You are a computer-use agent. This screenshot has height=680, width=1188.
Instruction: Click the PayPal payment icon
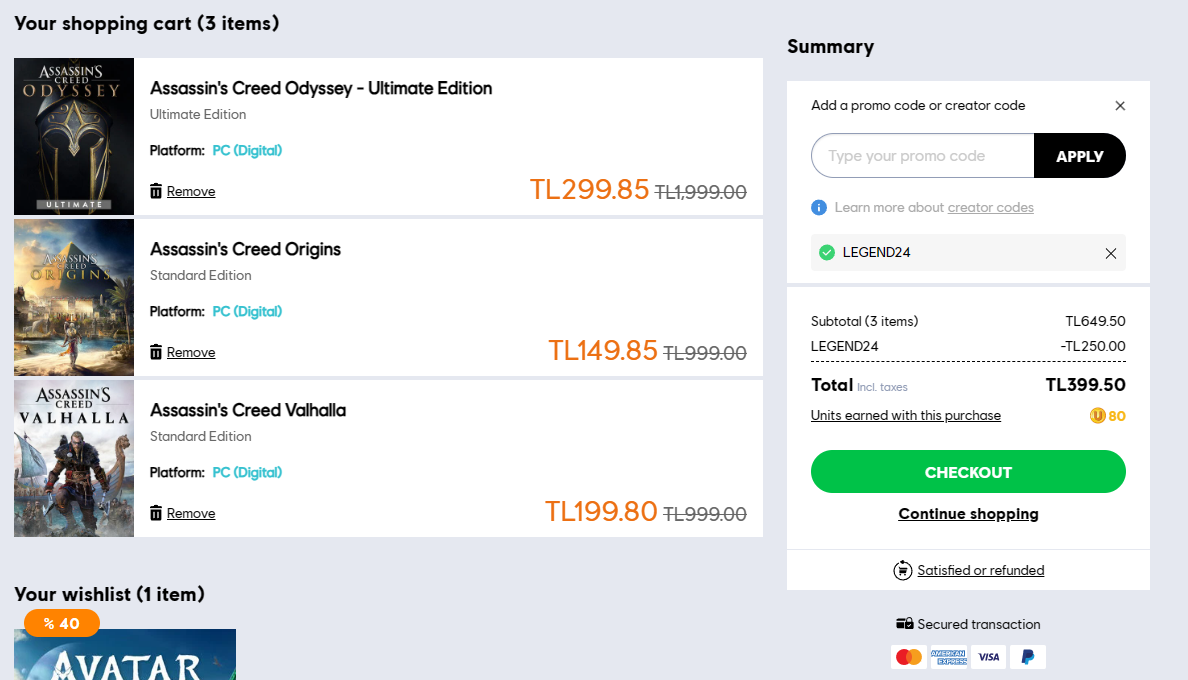tap(1027, 657)
